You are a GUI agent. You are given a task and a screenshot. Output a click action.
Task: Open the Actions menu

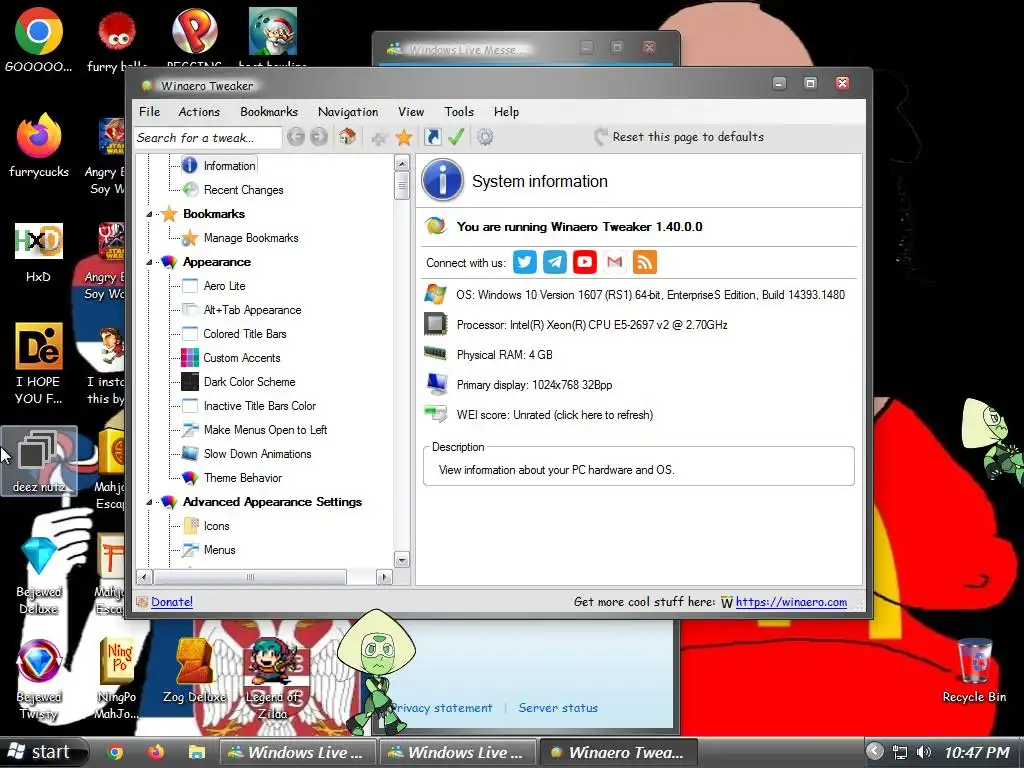click(199, 112)
